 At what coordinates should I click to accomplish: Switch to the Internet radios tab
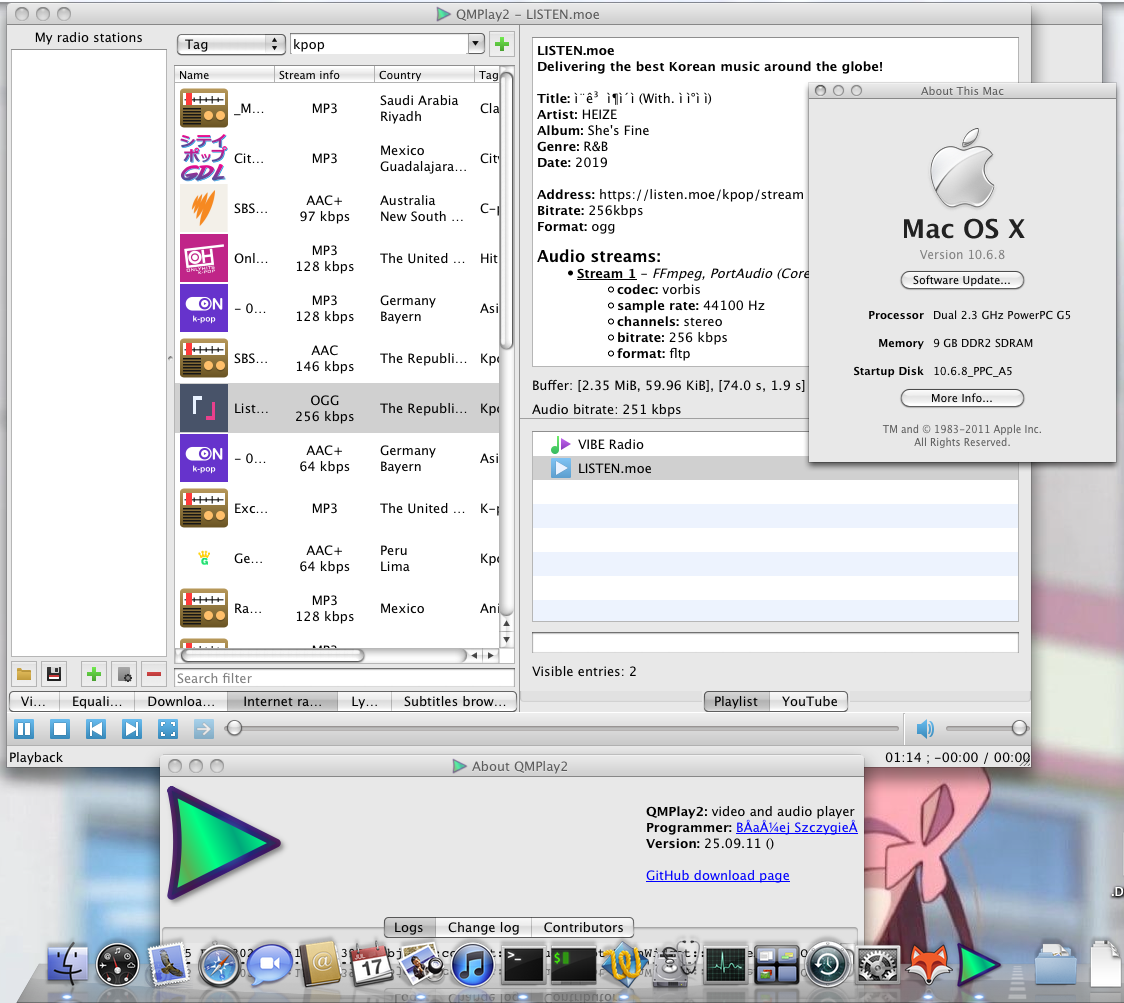[x=282, y=701]
